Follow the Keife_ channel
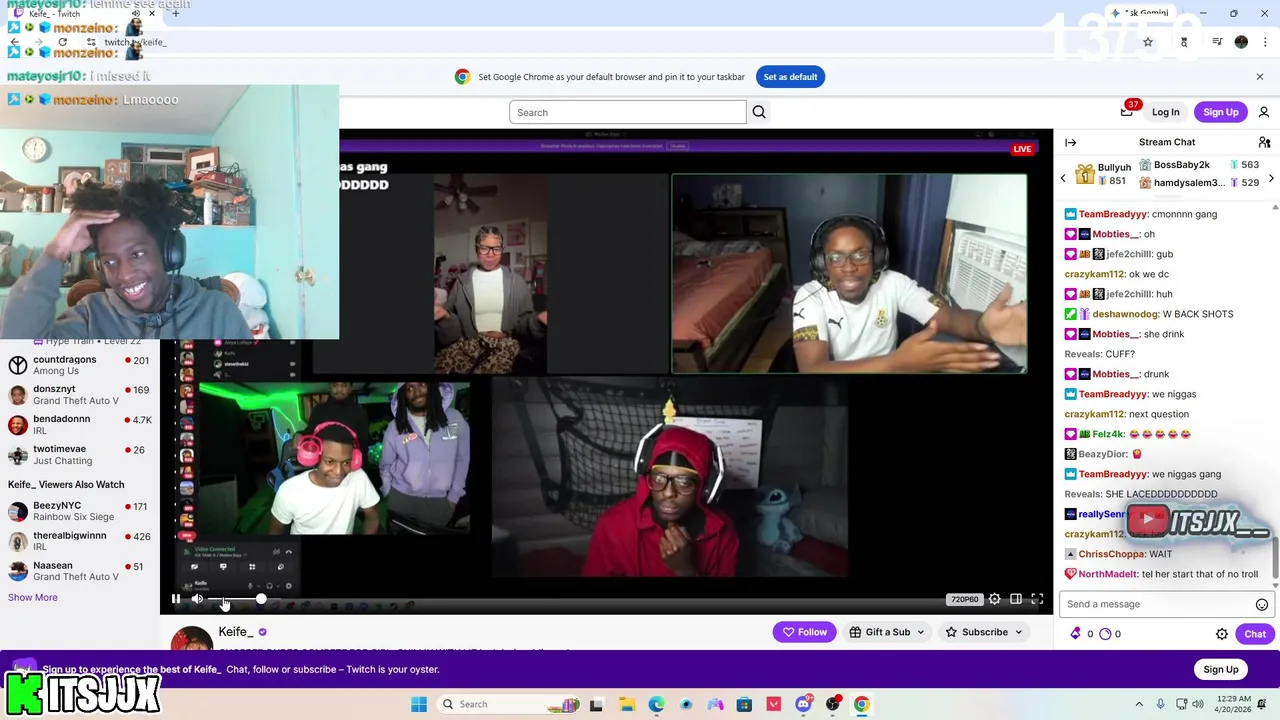Screen dimensions: 1280x720 click(x=805, y=632)
